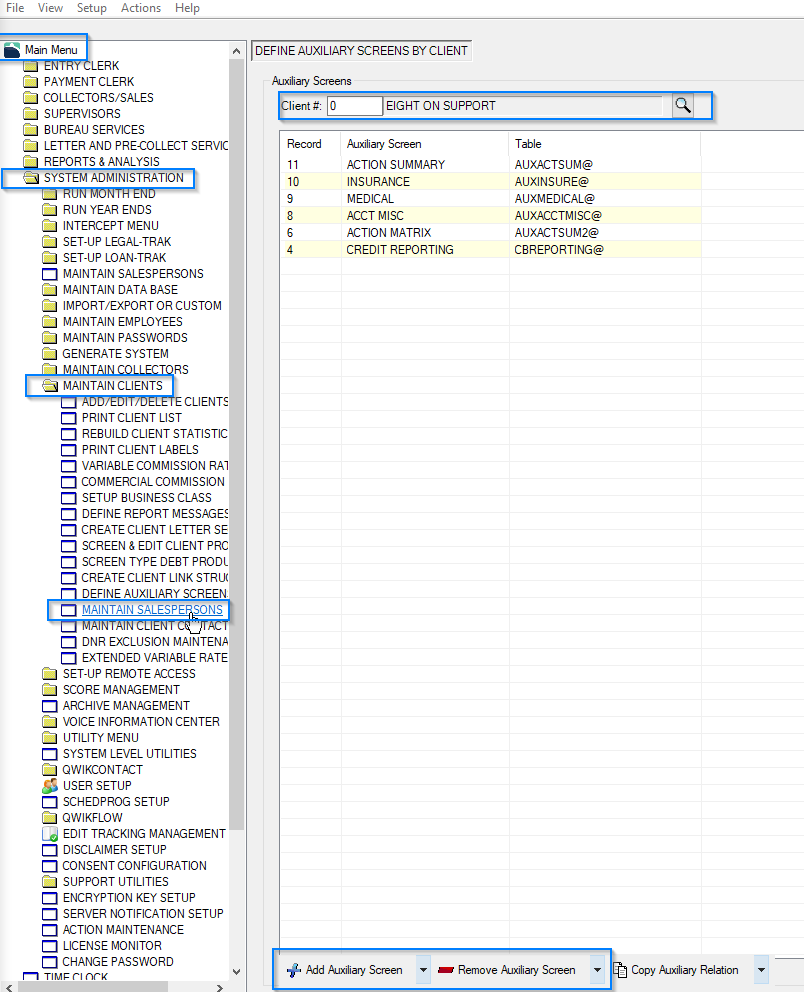
Task: Click the EDIT TRACKING MANAGEMENT checkmark icon
Action: 50,834
